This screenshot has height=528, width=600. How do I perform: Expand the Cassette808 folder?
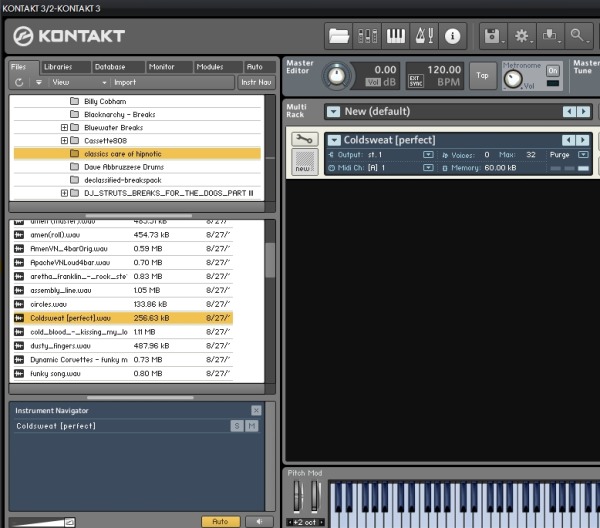pos(64,140)
